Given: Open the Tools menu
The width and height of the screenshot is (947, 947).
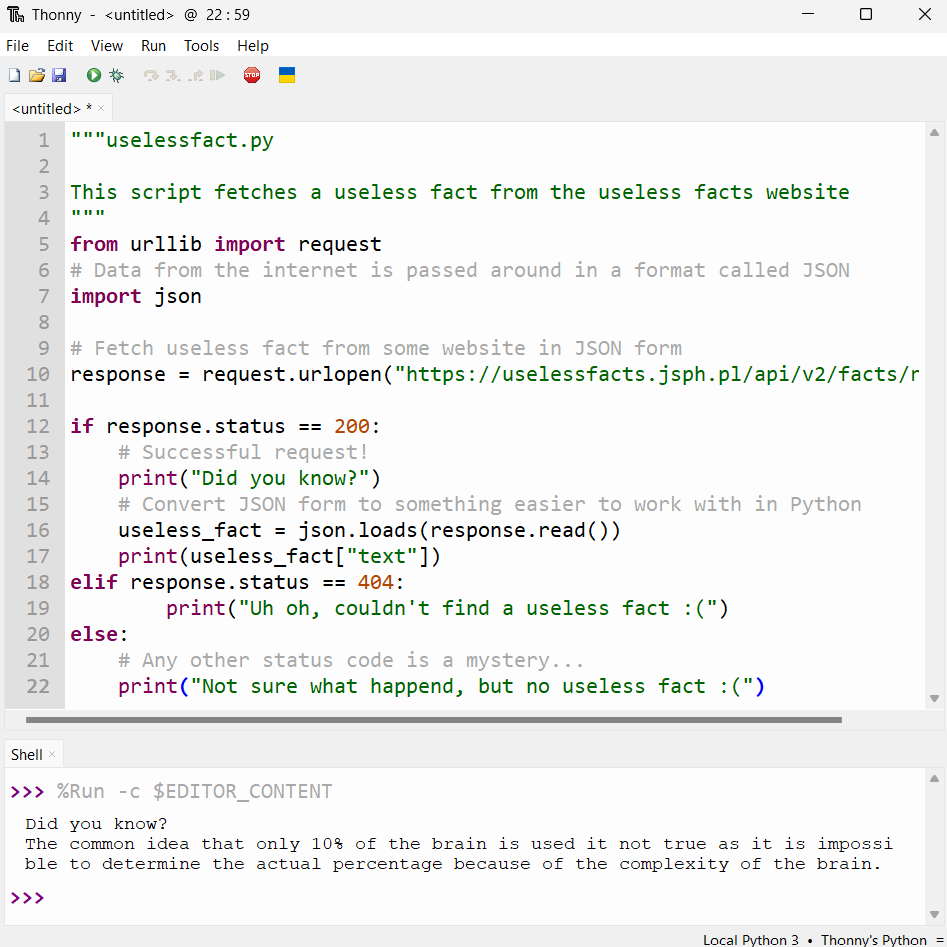Looking at the screenshot, I should [201, 46].
